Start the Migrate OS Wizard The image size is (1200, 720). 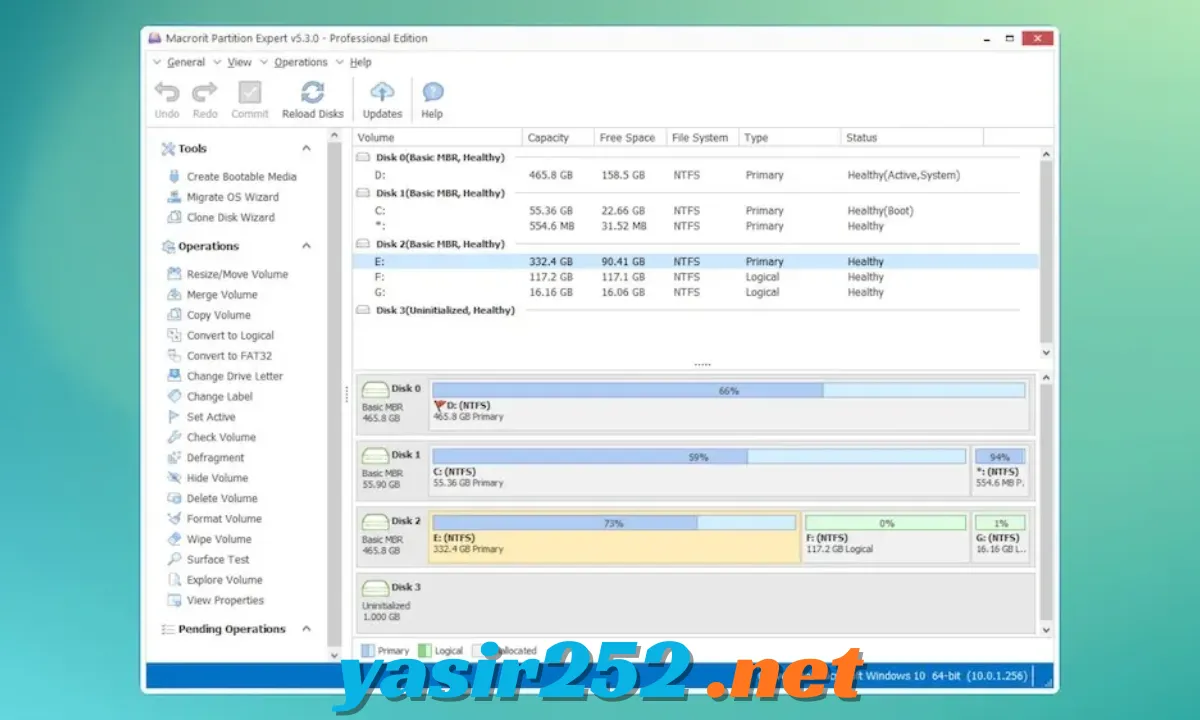233,197
